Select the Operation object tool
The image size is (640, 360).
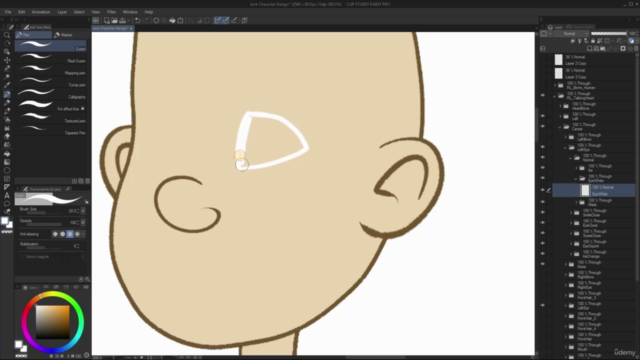tap(7, 52)
